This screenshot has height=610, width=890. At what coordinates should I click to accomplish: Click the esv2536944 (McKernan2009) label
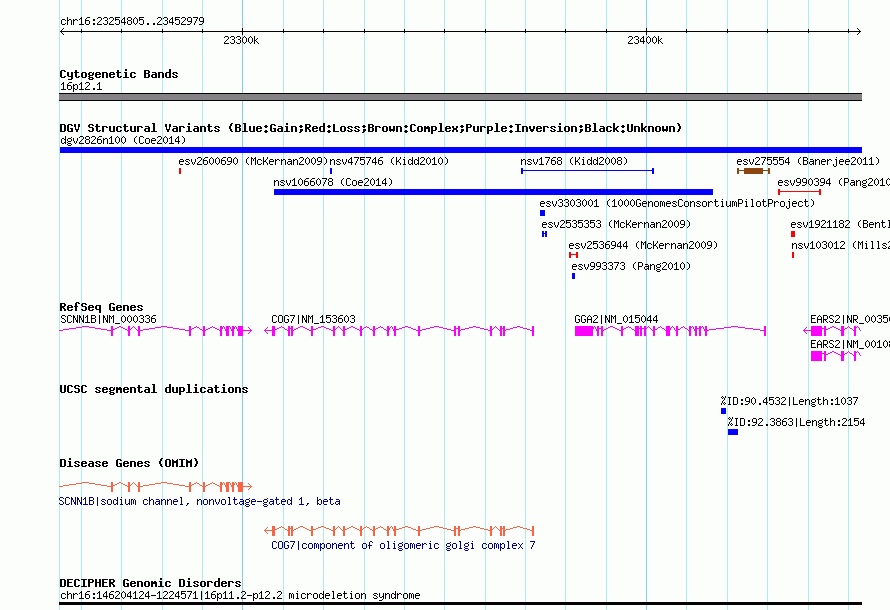click(643, 245)
